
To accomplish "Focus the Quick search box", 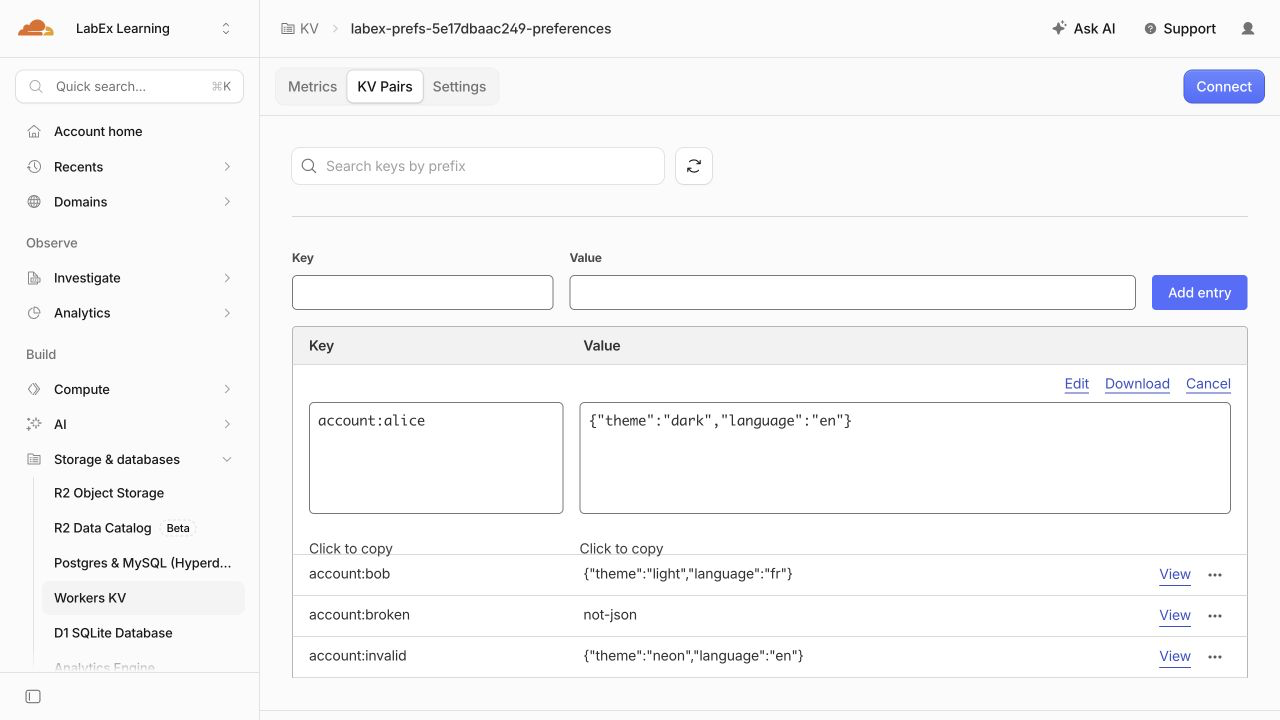I will 130,87.
